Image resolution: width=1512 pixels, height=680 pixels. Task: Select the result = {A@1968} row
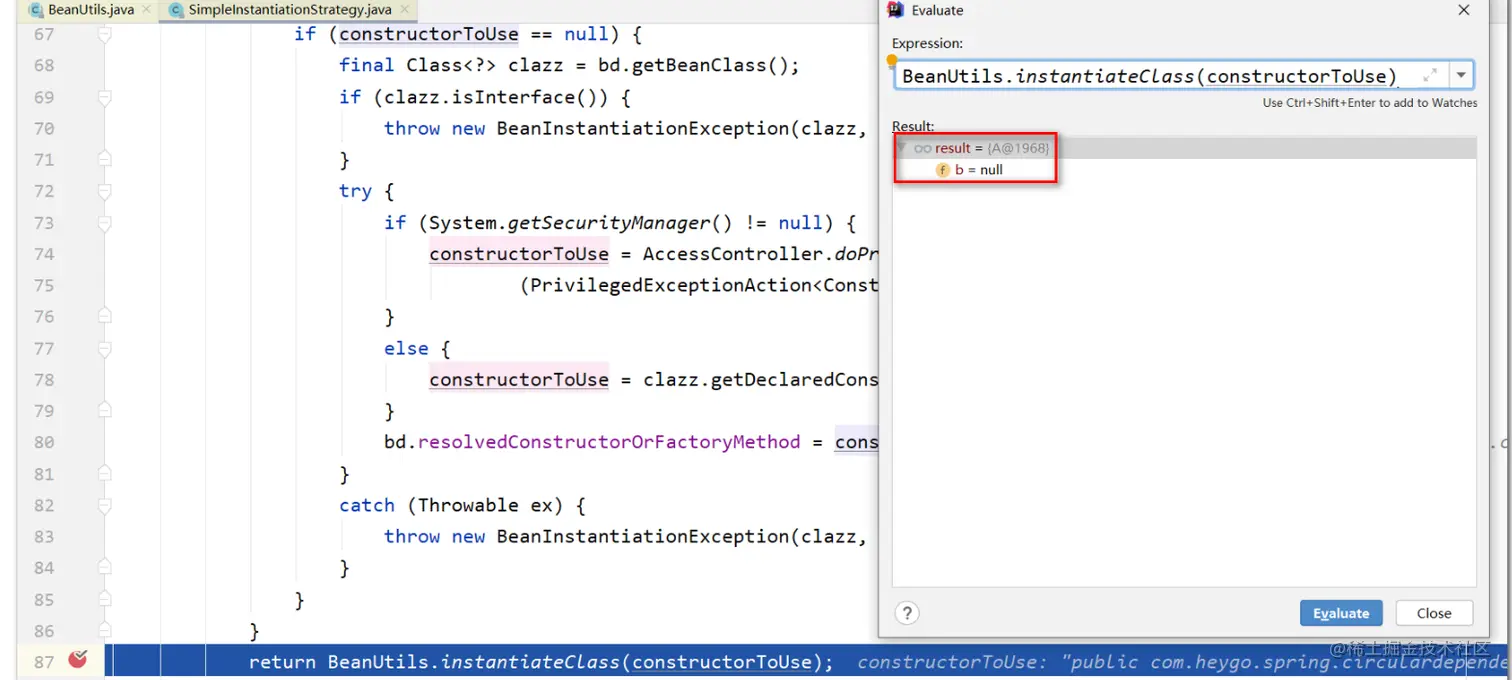1184,148
